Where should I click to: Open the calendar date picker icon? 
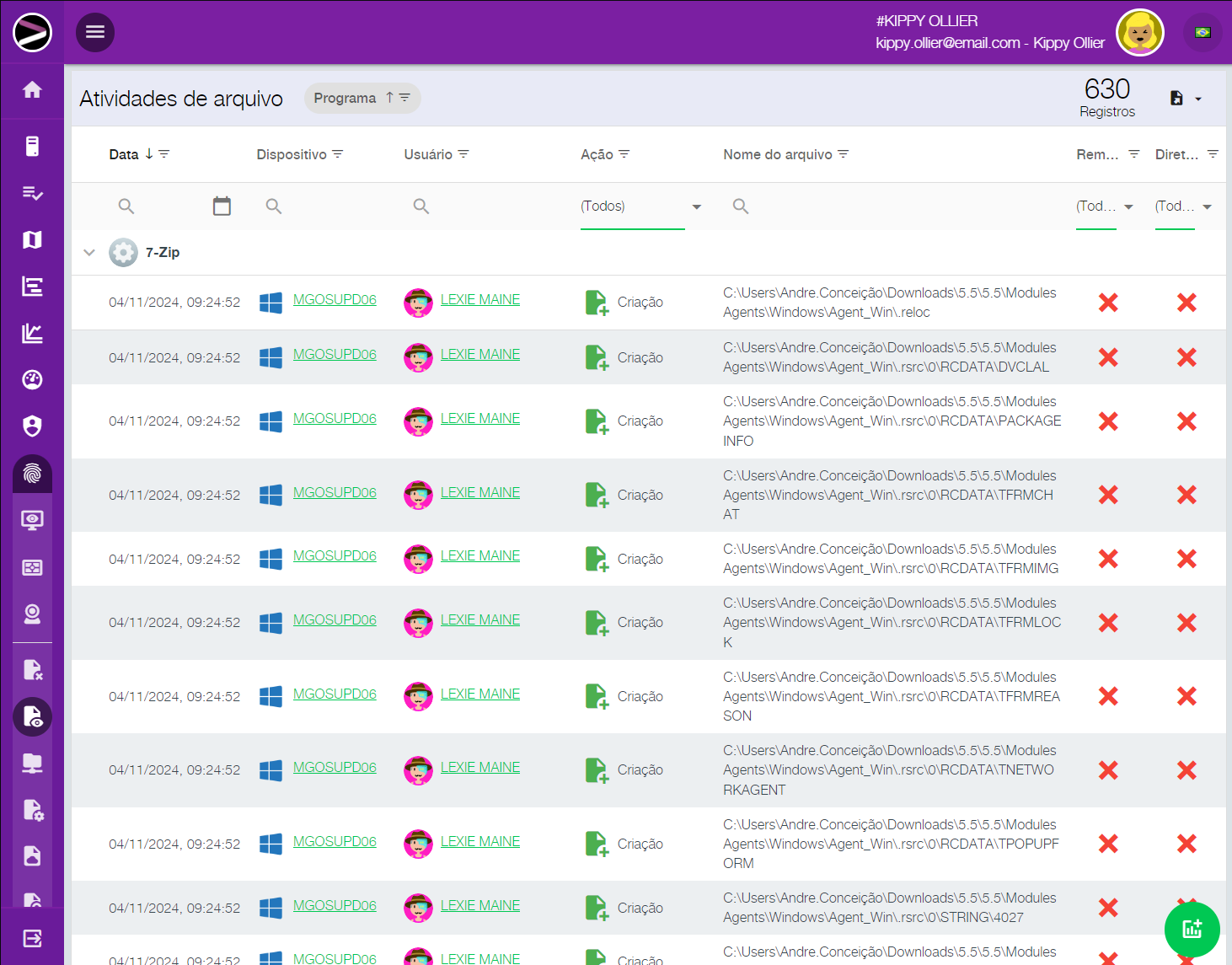(x=222, y=206)
